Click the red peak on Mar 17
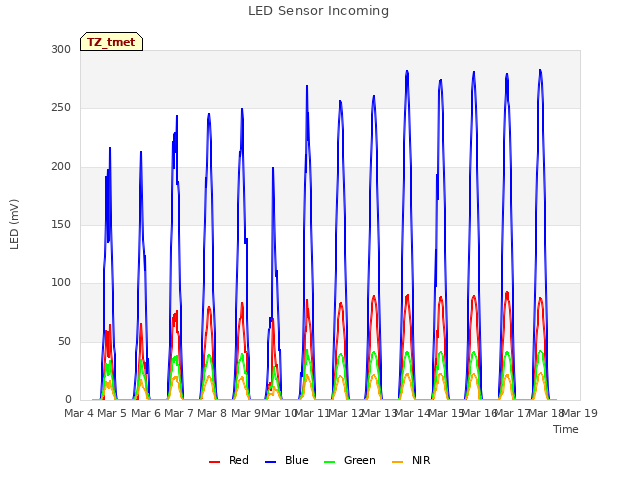Screen dimensions: 640x480 click(x=507, y=292)
